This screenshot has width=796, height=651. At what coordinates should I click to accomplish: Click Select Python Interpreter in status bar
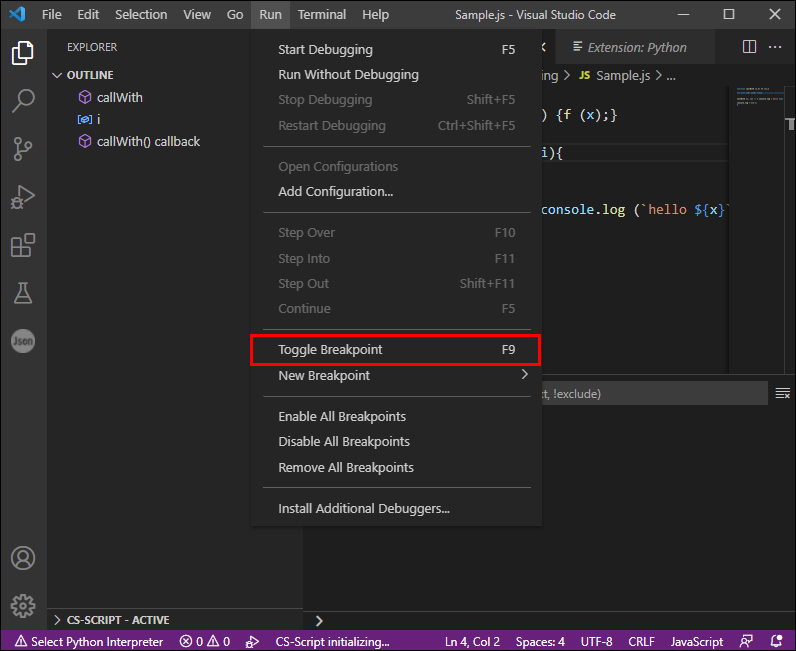[x=89, y=642]
